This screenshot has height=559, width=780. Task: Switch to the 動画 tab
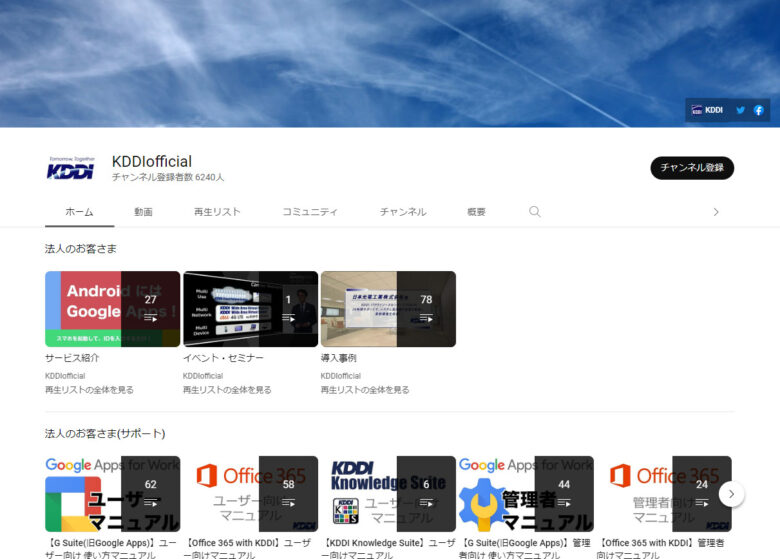coord(143,212)
